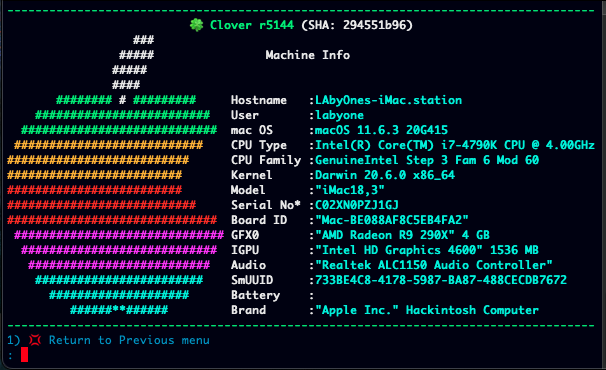Click the Model label
Viewport: 606px width, 370px height.
point(248,190)
